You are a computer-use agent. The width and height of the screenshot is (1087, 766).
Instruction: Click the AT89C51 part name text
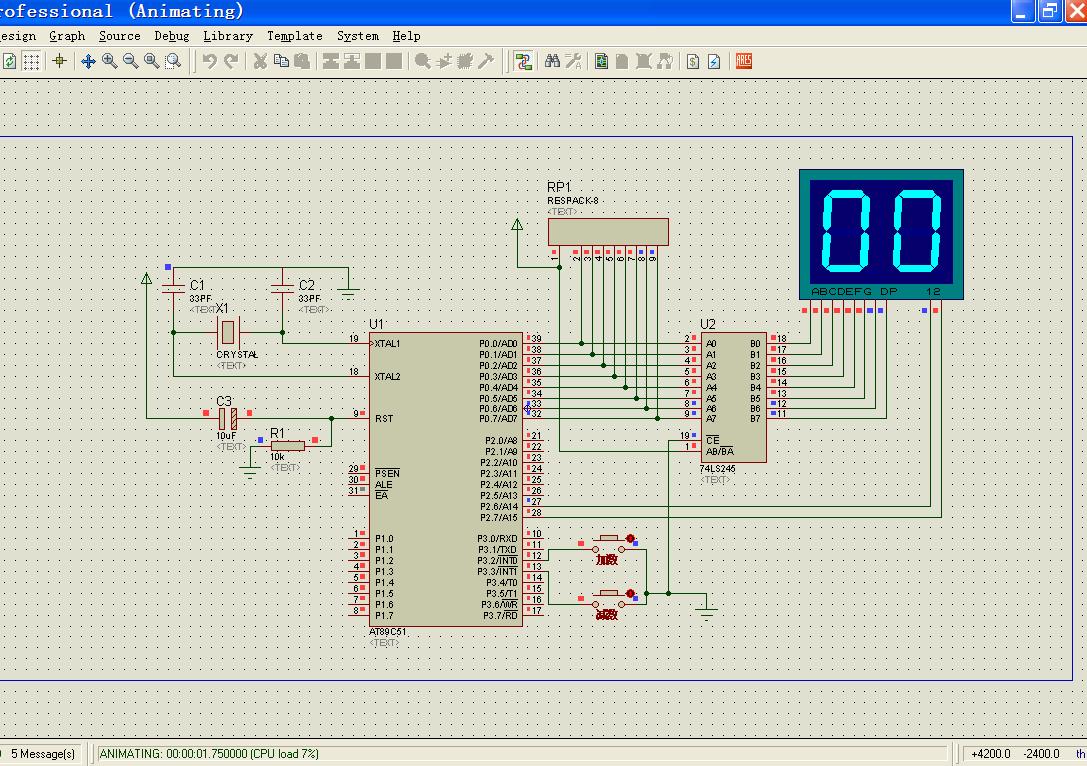coord(388,632)
